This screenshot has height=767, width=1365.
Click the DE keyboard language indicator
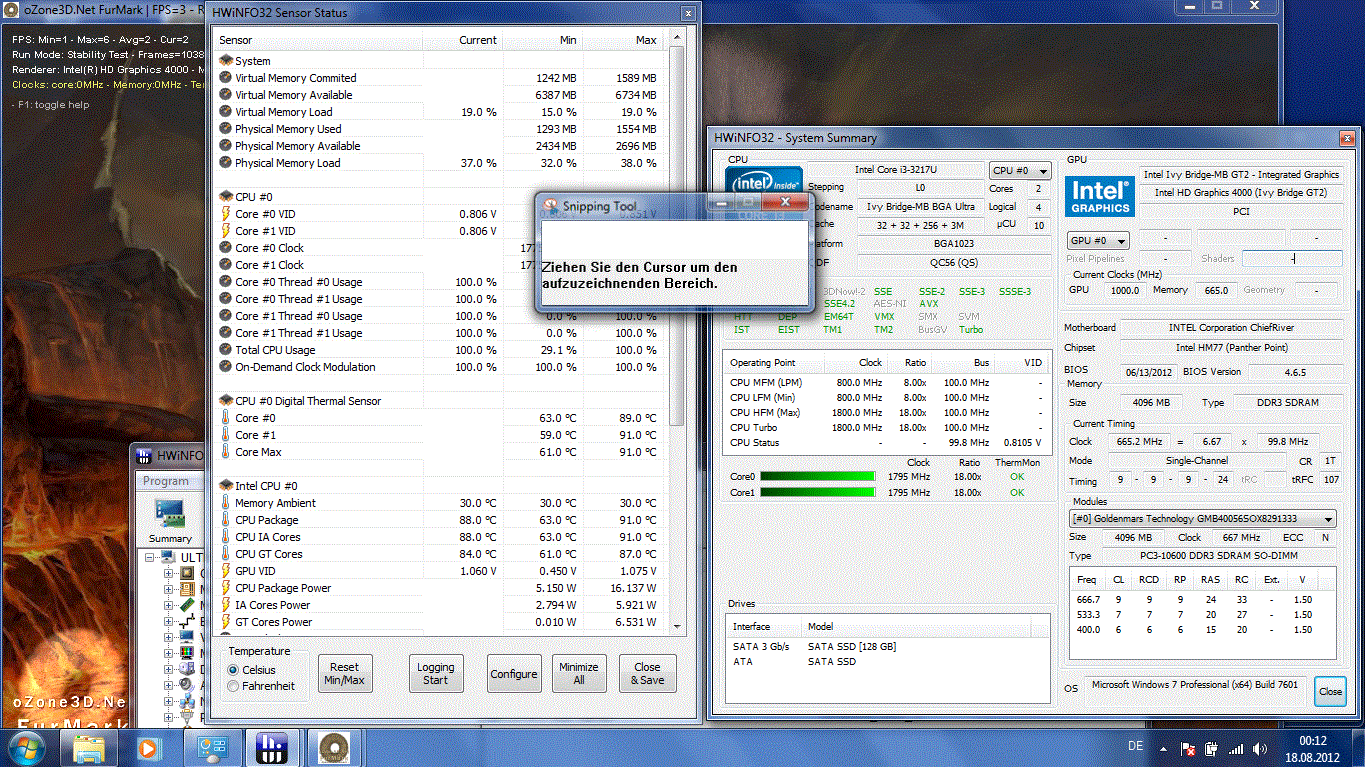(x=1136, y=746)
